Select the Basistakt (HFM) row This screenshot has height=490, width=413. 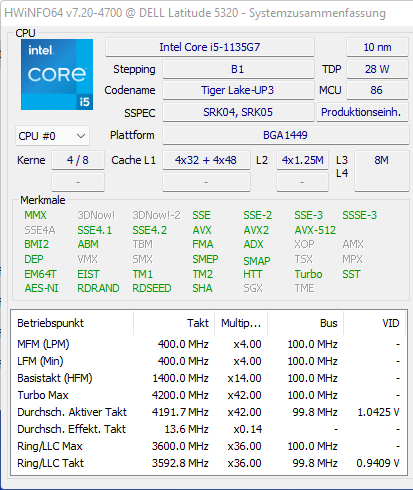(x=209, y=378)
